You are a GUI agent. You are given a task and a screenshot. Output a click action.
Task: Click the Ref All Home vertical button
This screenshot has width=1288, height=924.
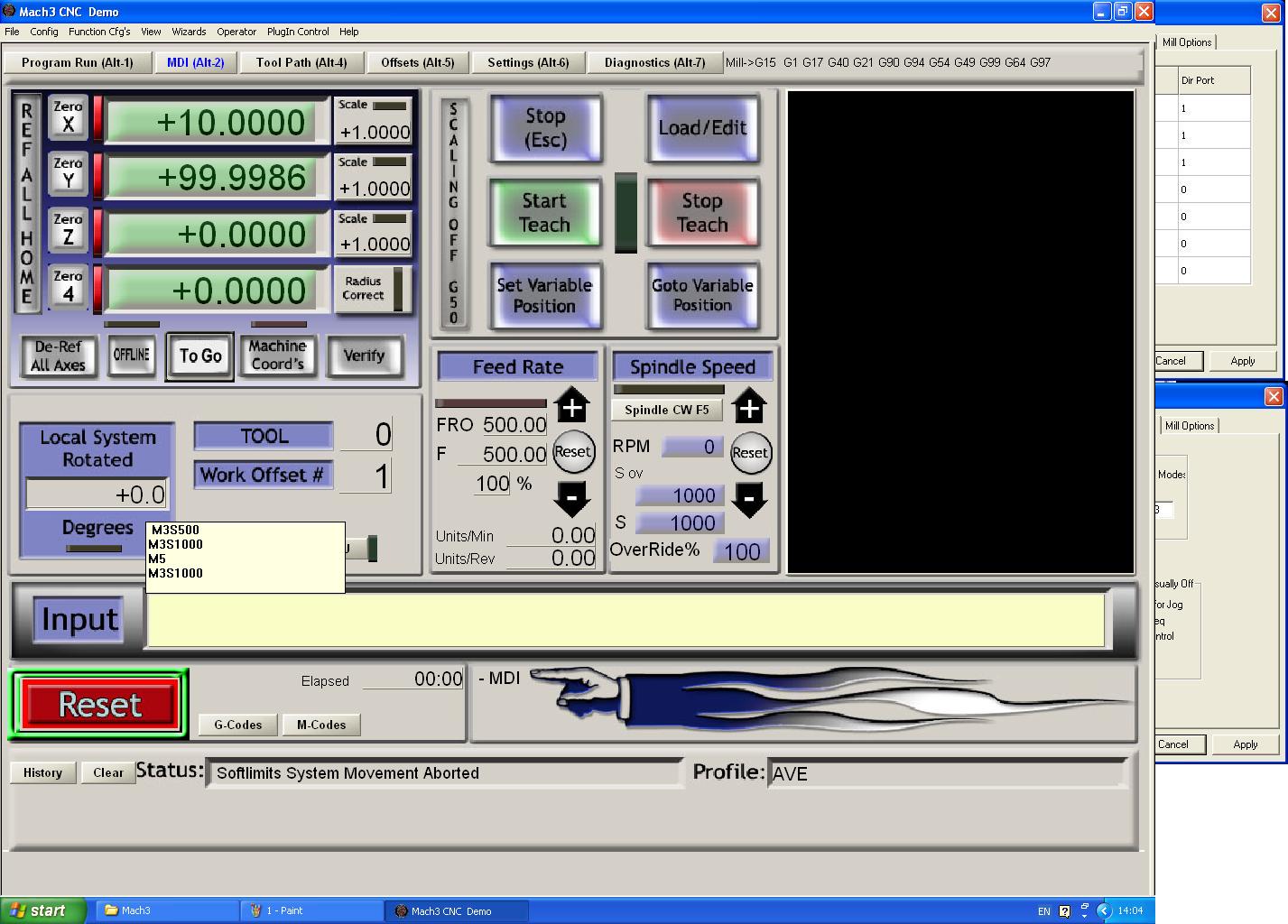coord(27,204)
